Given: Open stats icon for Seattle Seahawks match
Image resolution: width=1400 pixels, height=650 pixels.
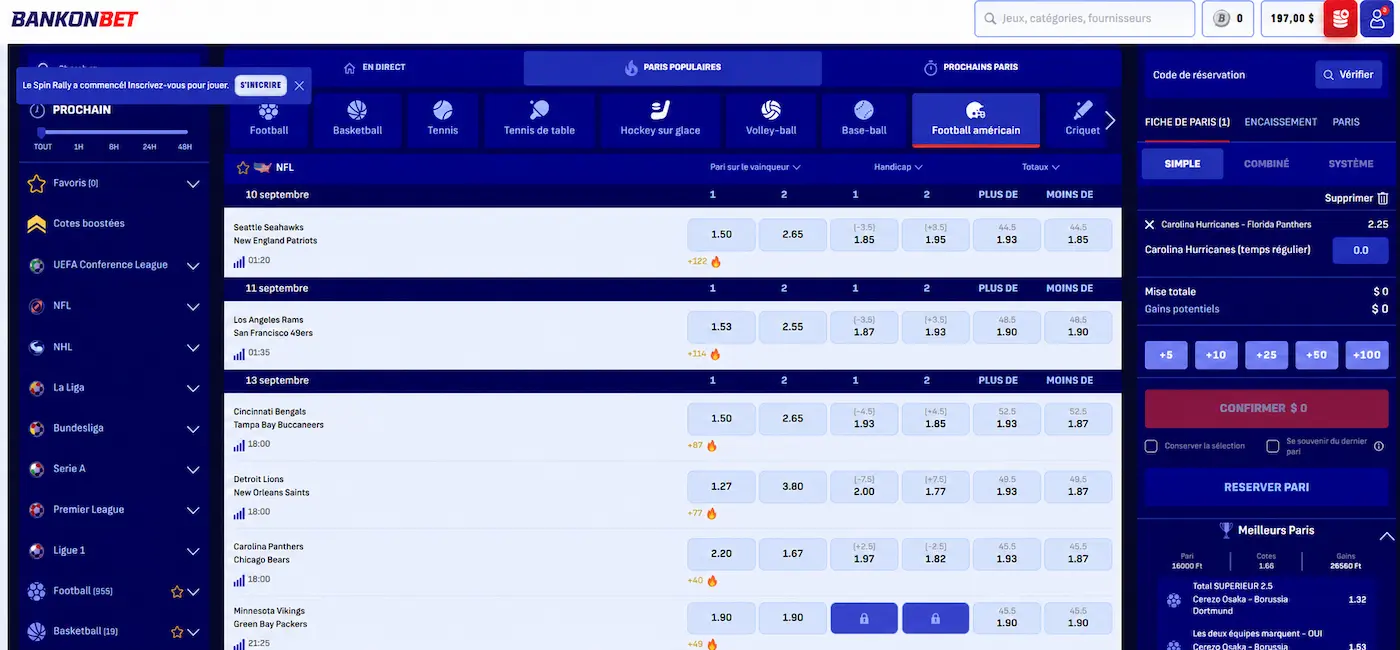Looking at the screenshot, I should [239, 261].
